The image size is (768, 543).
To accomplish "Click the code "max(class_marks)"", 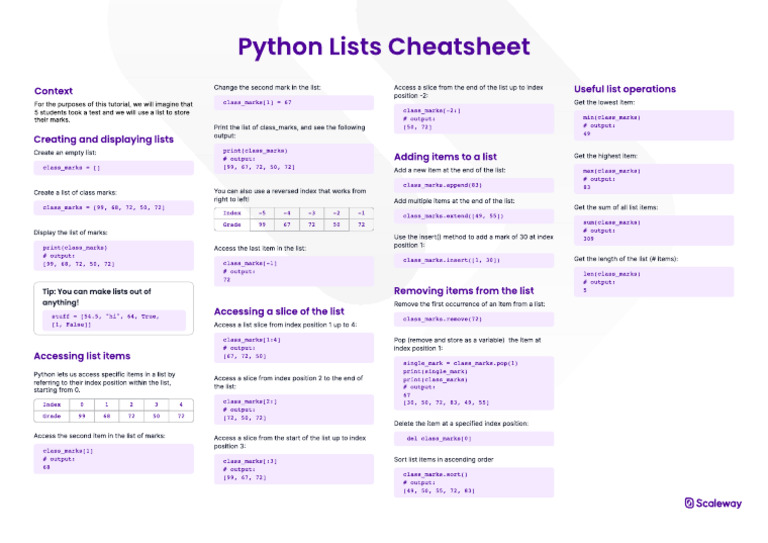I will [612, 171].
